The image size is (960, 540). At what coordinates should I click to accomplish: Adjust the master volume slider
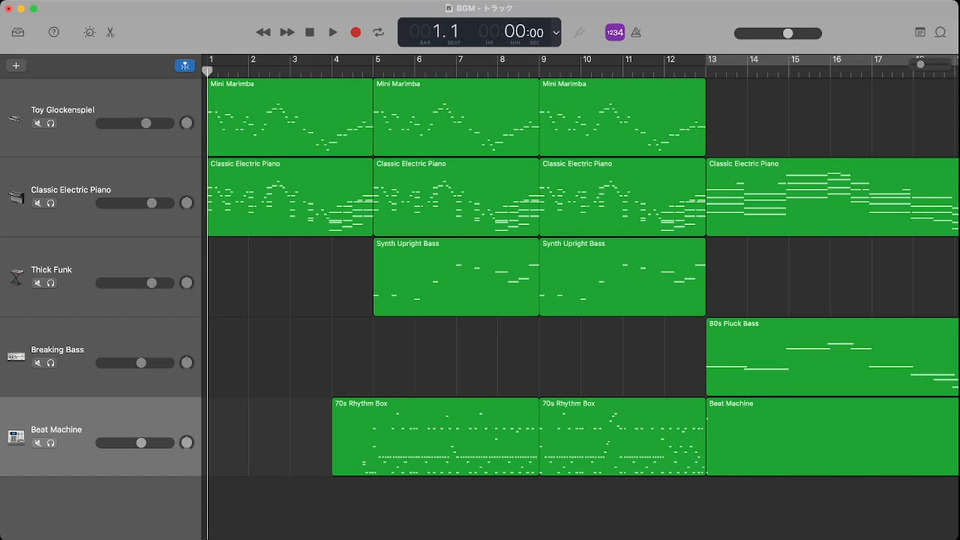(778, 33)
